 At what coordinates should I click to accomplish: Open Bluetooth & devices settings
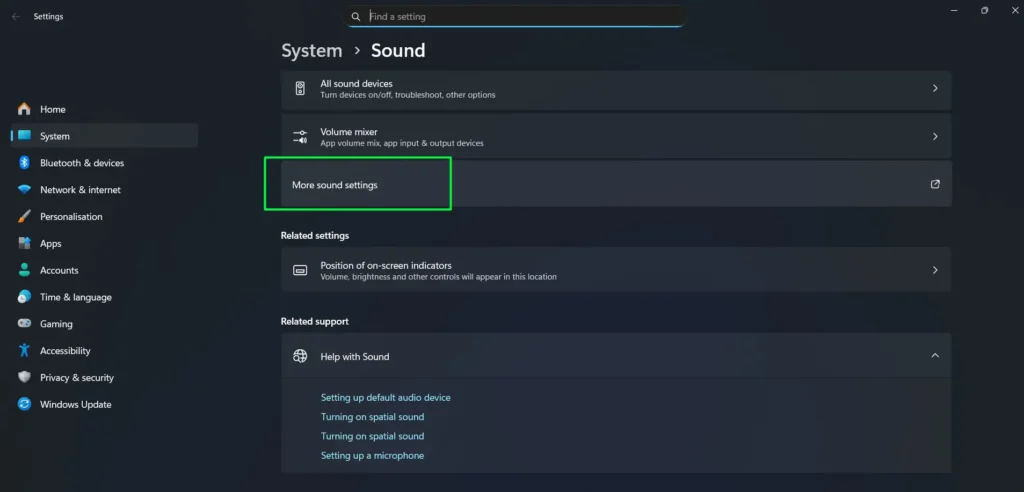coord(104,163)
